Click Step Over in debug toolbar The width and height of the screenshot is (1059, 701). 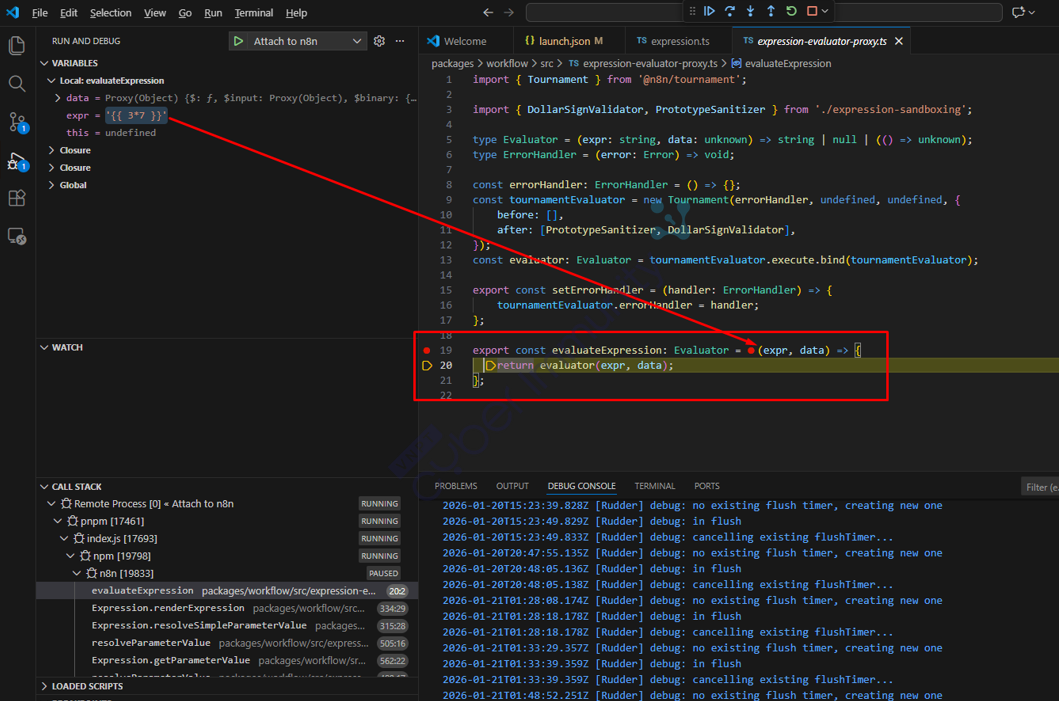click(x=730, y=11)
